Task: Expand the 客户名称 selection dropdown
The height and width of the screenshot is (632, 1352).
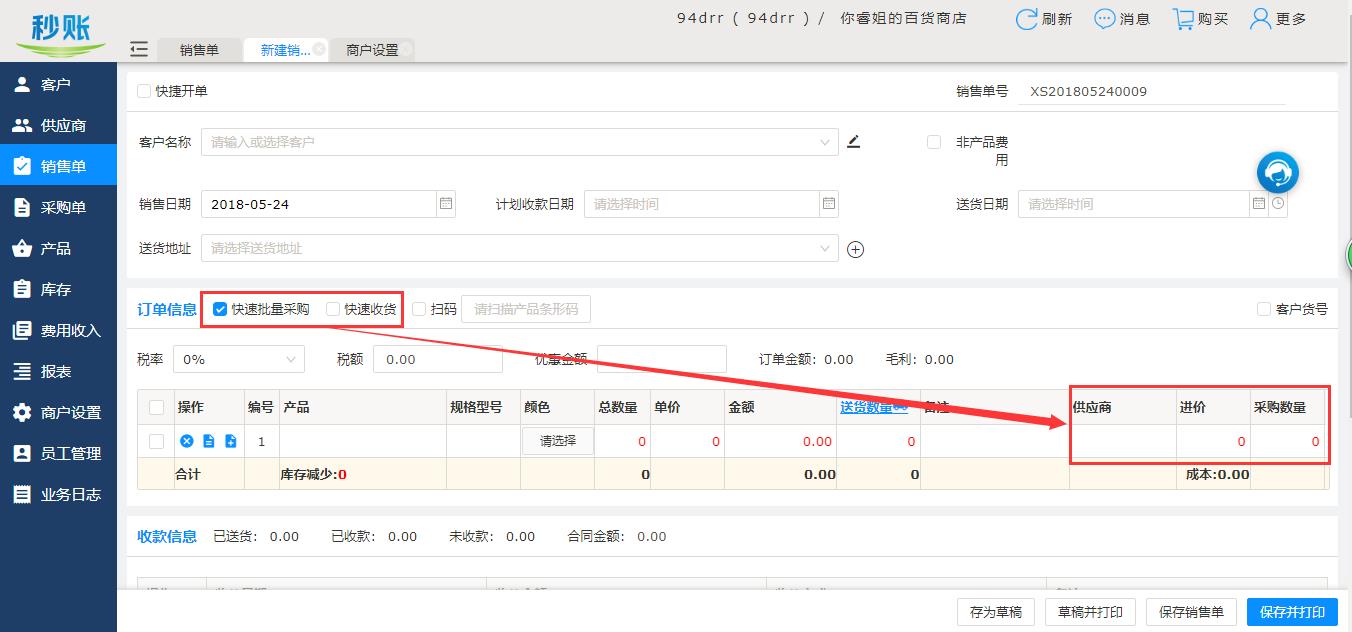Action: tap(822, 141)
